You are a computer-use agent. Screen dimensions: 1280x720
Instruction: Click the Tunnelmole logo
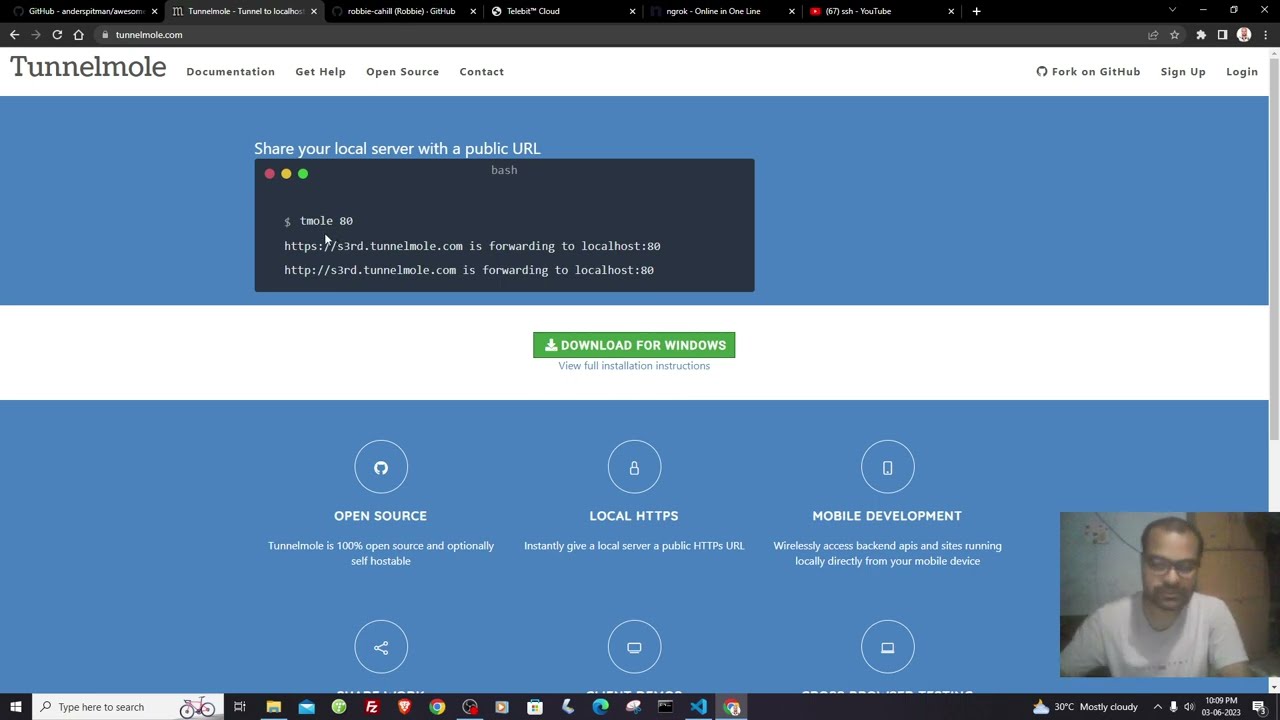point(88,68)
